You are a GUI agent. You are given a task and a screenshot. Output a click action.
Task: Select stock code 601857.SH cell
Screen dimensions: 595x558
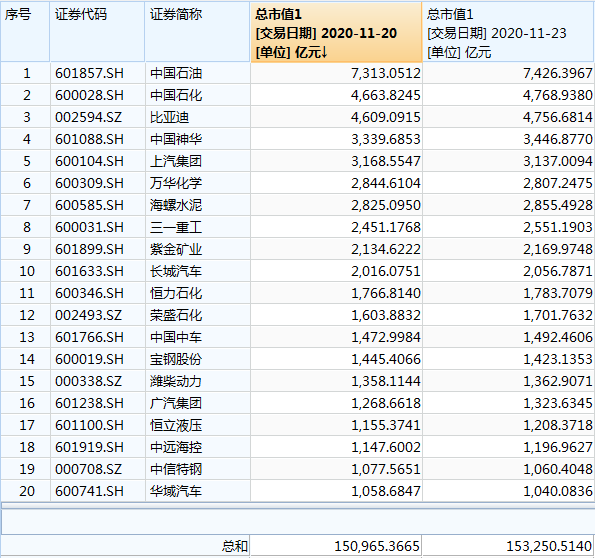pyautogui.click(x=97, y=73)
